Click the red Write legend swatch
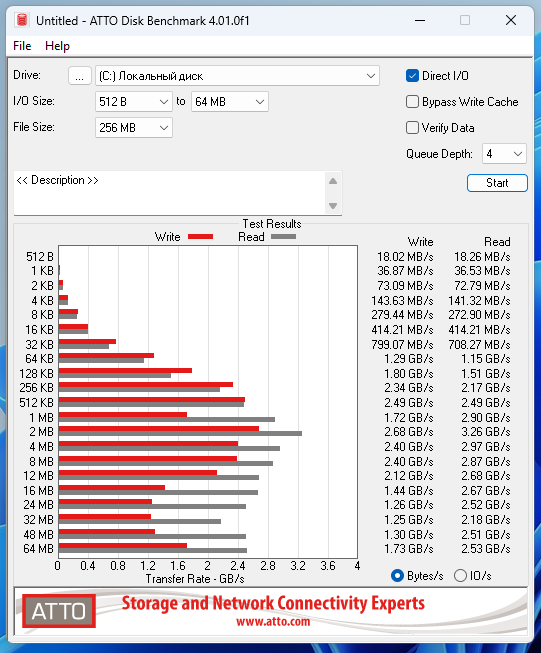Image resolution: width=541 pixels, height=653 pixels. [200, 237]
